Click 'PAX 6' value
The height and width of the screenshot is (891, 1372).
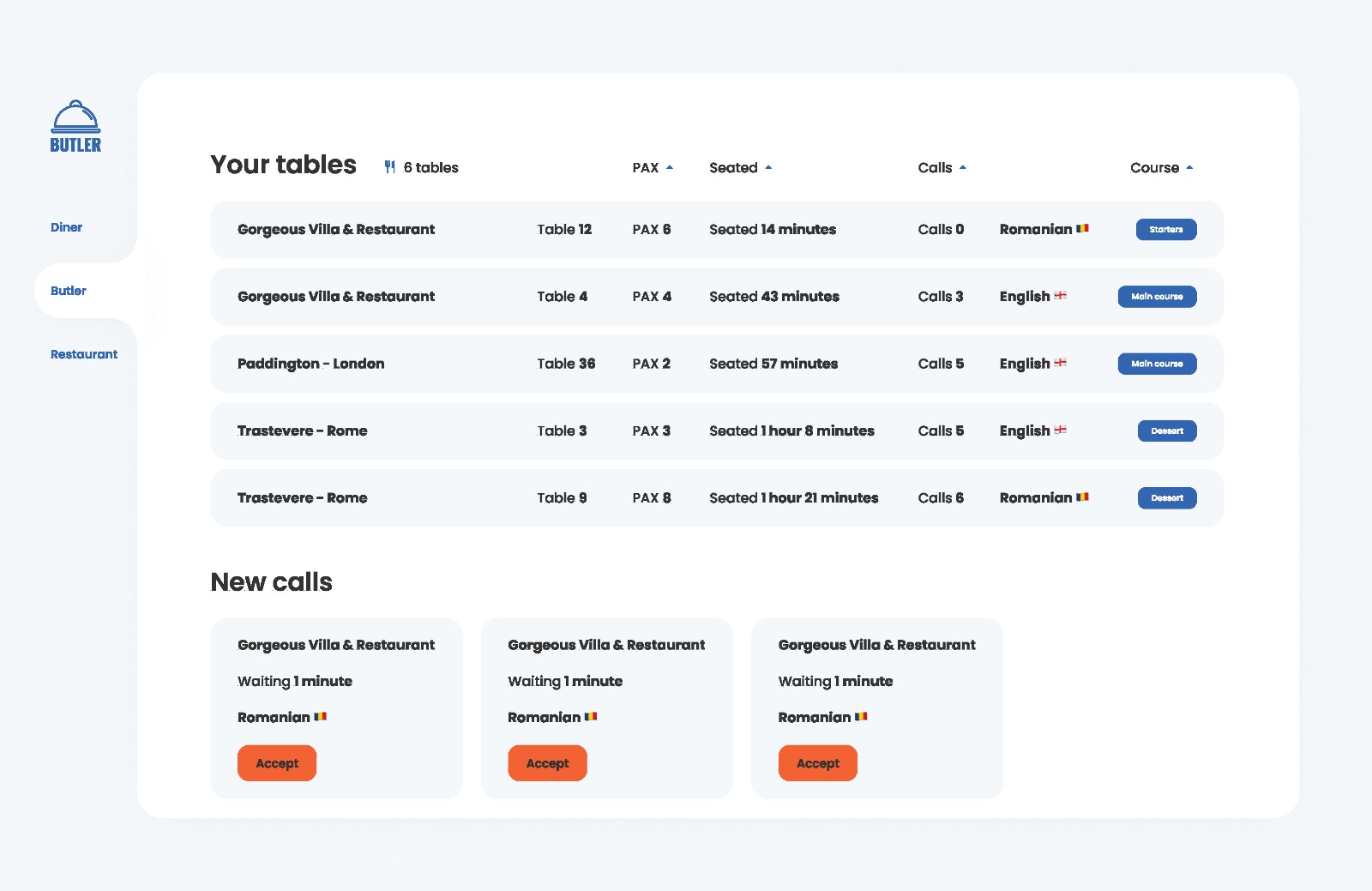point(652,229)
